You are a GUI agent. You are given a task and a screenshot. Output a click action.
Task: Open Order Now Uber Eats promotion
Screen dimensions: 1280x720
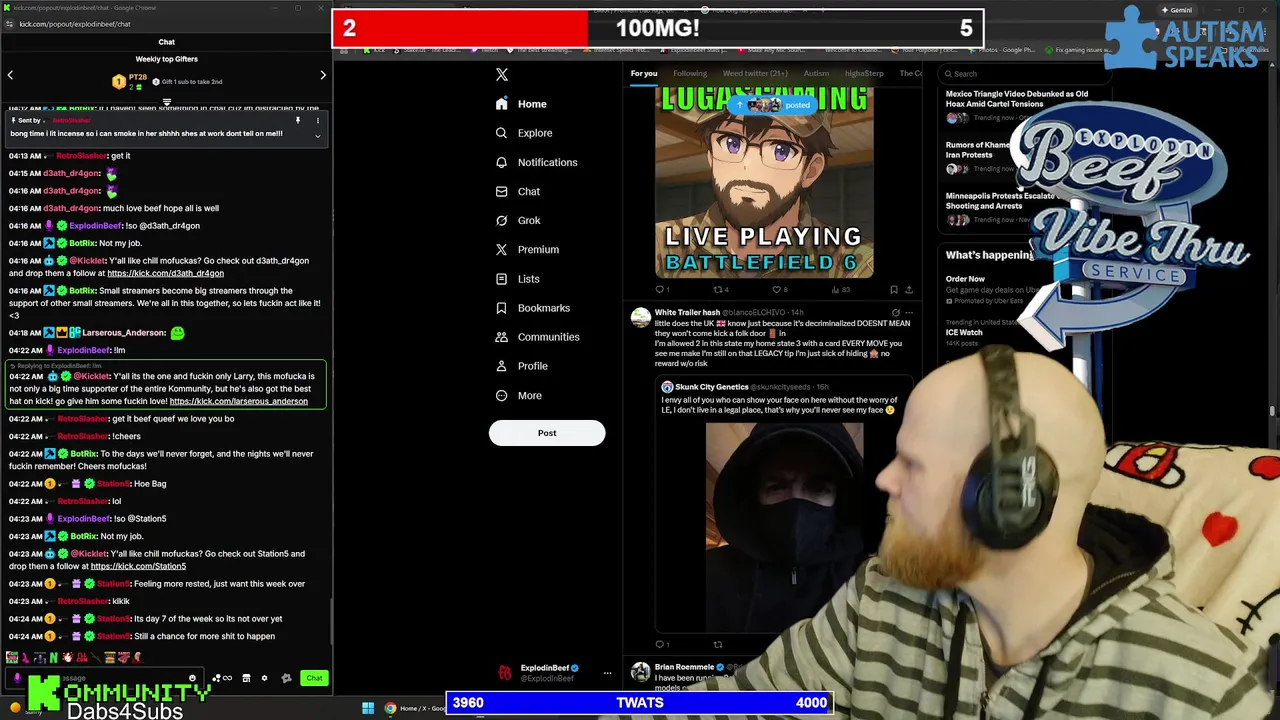(965, 279)
